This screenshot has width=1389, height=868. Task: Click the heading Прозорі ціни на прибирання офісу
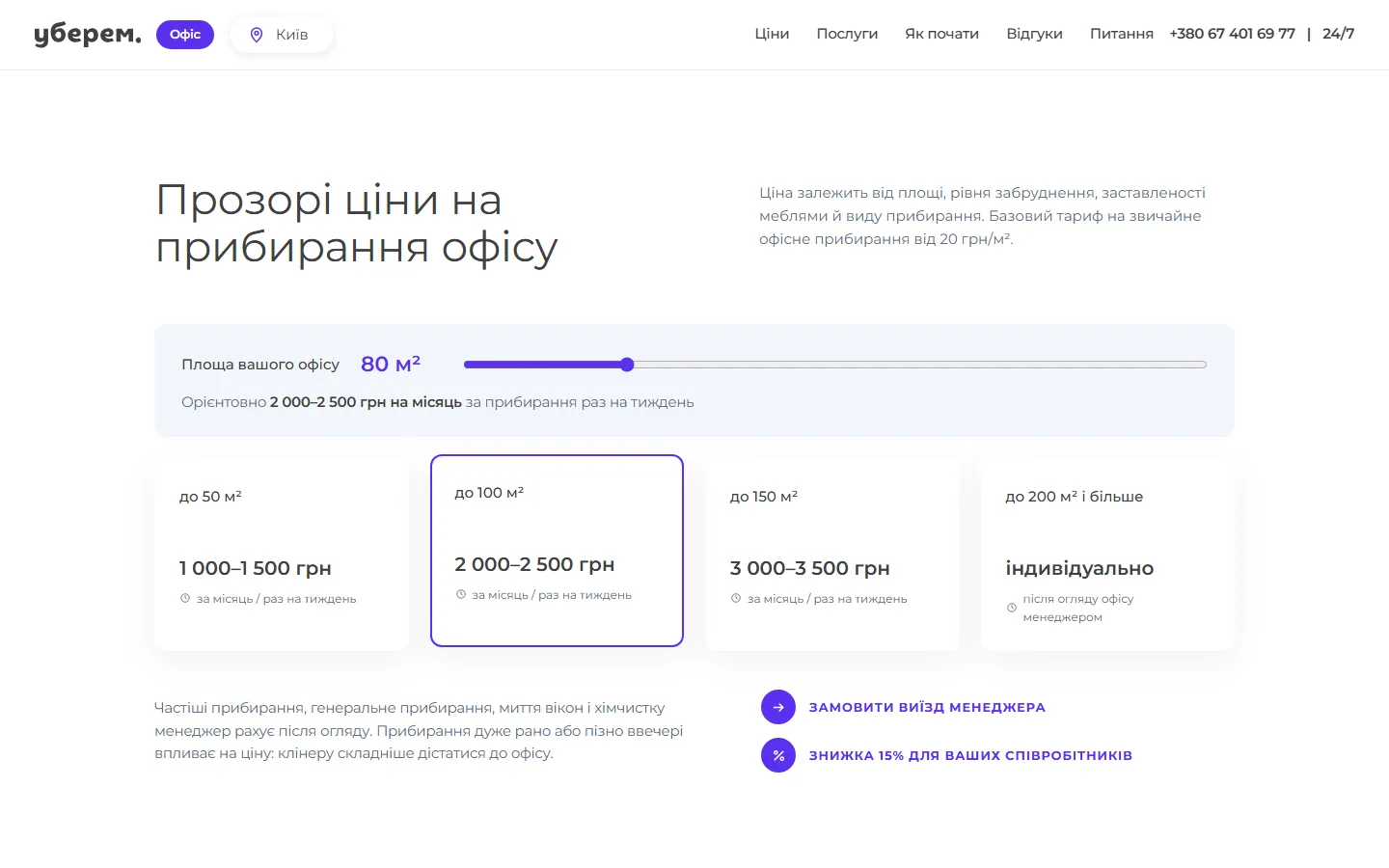pos(357,223)
